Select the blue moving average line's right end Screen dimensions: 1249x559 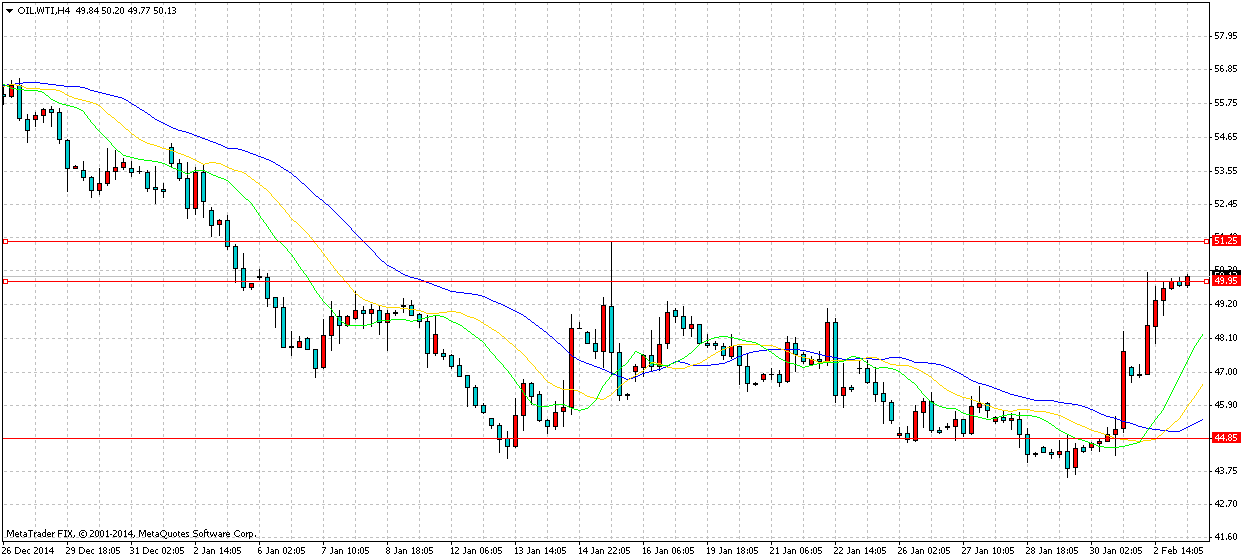tap(1200, 420)
